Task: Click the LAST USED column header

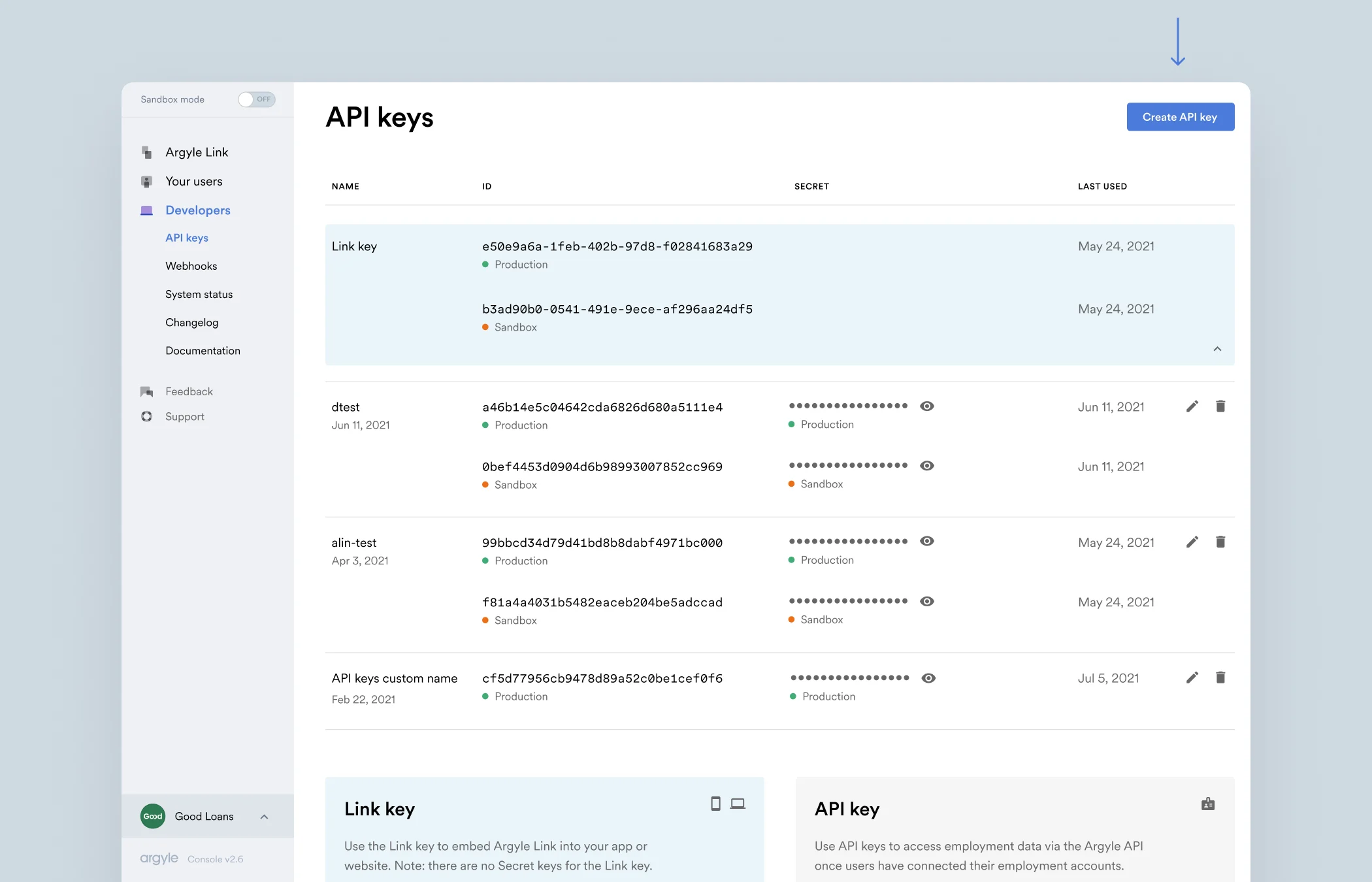Action: pos(1102,186)
